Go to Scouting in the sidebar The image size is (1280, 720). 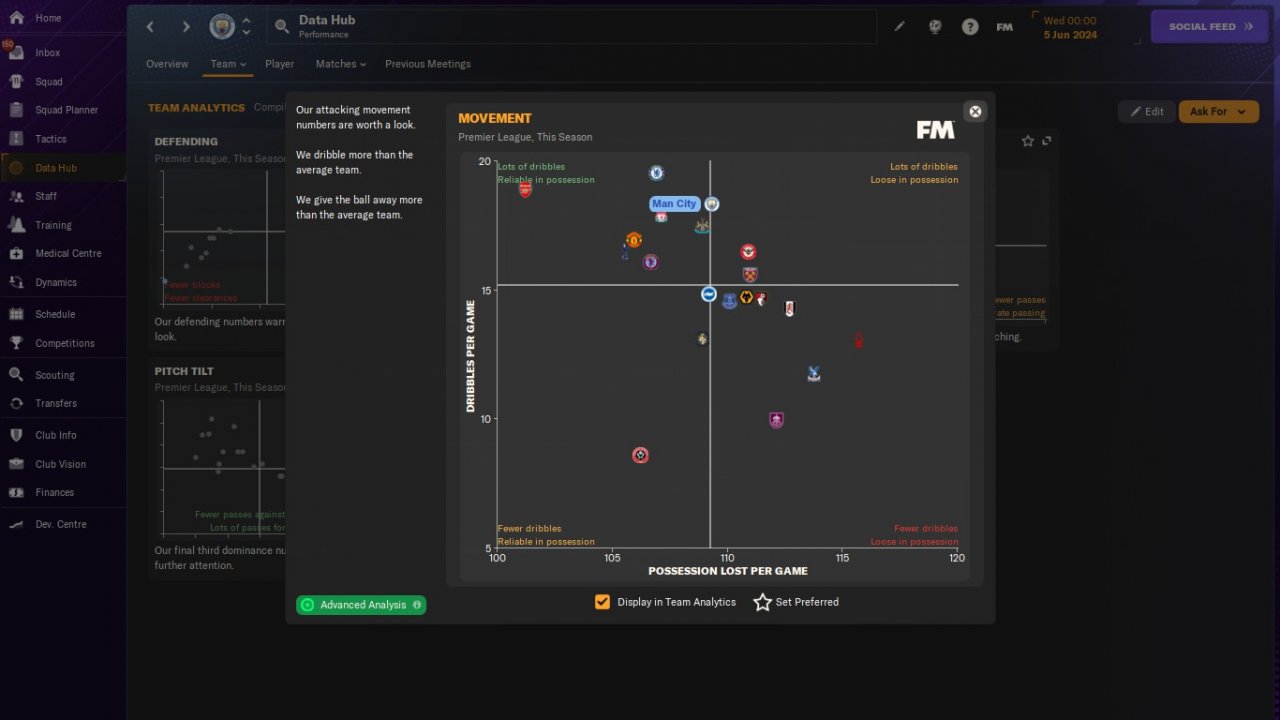tap(54, 375)
